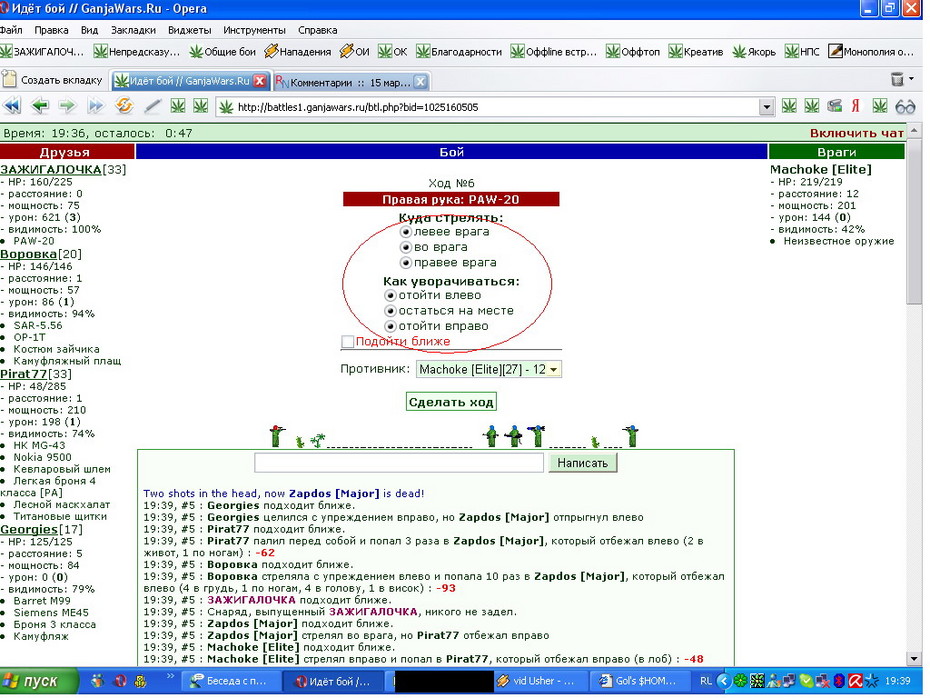This screenshot has width=930, height=698.
Task: Open Georgies player profile link
Action: tap(28, 530)
